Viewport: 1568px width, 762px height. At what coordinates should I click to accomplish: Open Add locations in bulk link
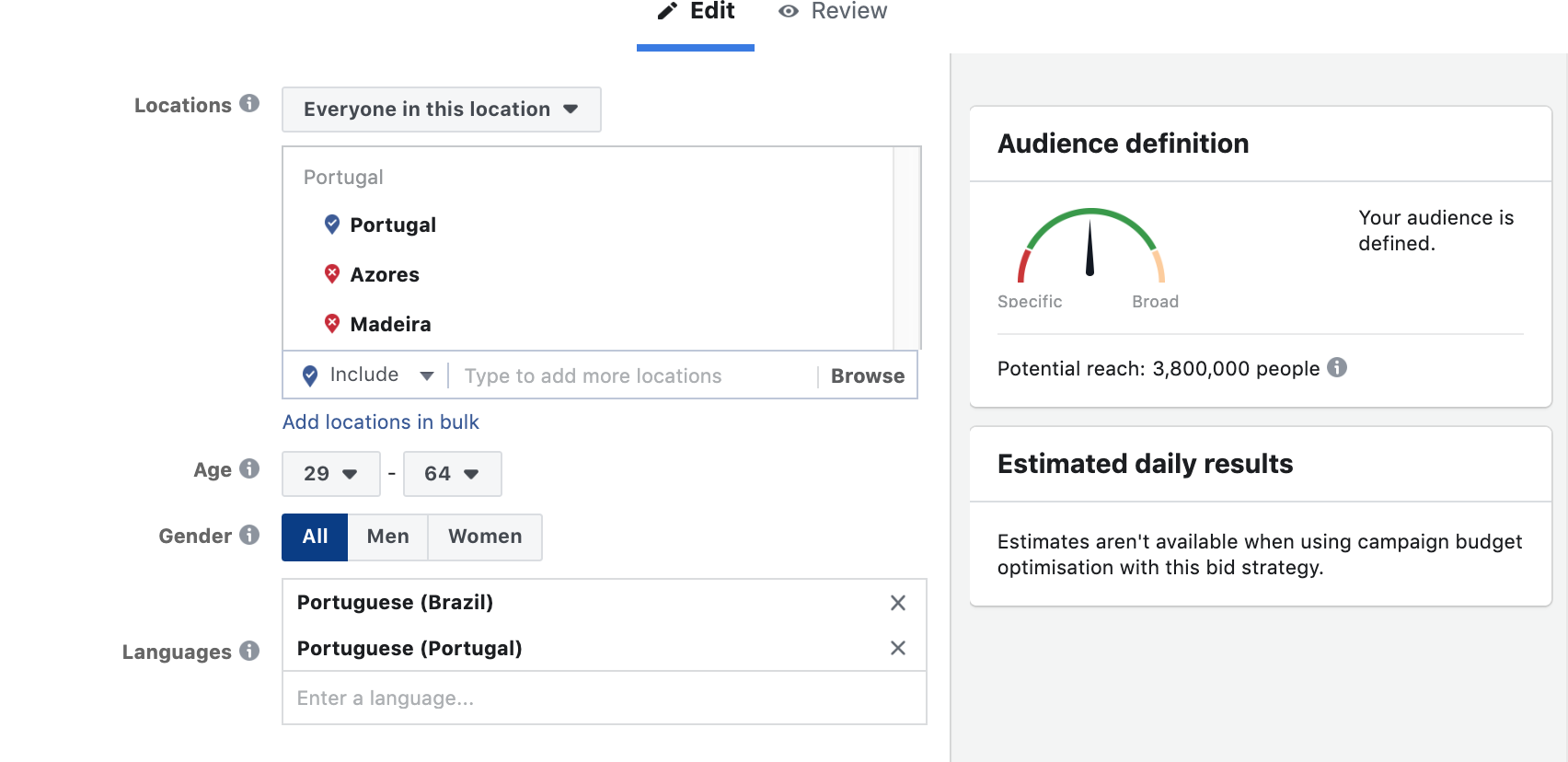pos(380,422)
